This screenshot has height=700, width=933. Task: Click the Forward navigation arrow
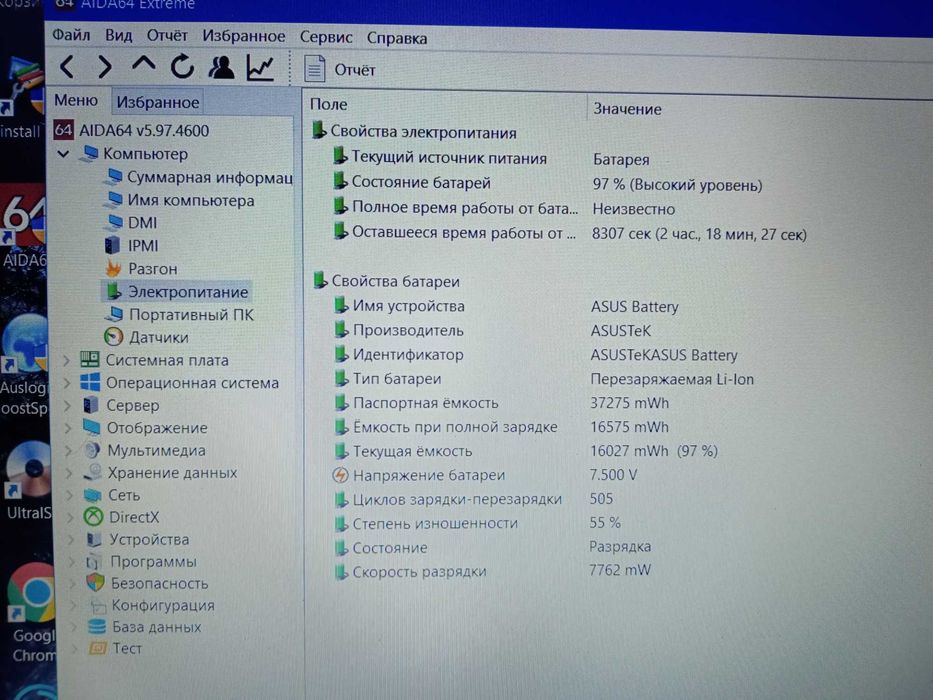(x=105, y=67)
